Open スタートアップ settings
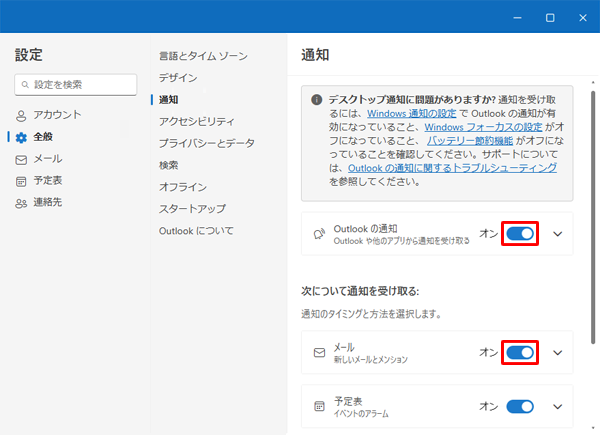This screenshot has width=600, height=435. click(192, 209)
